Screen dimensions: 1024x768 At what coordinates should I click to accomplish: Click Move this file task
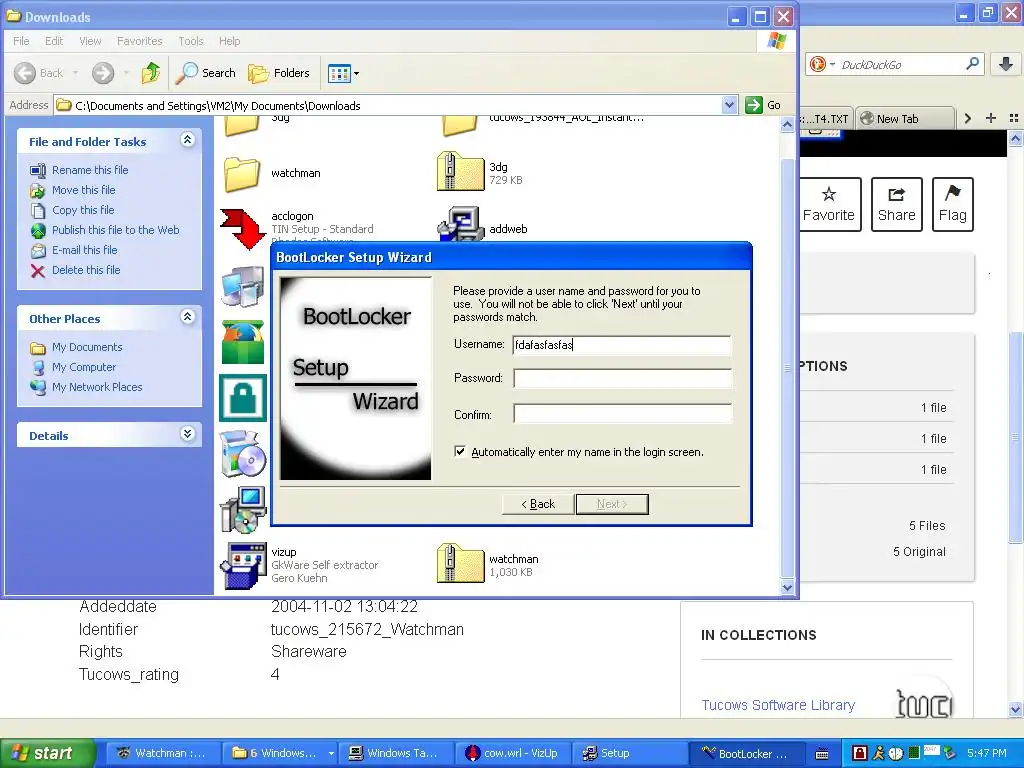coord(84,190)
